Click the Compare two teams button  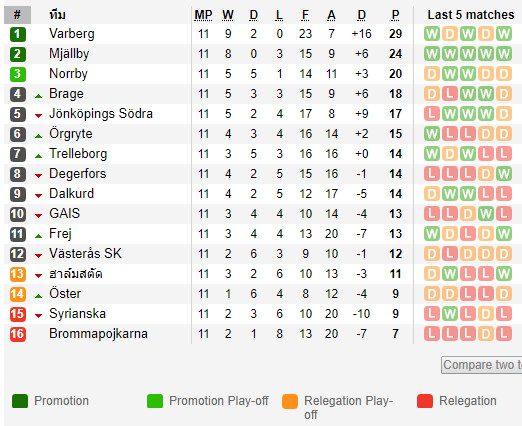coord(482,365)
